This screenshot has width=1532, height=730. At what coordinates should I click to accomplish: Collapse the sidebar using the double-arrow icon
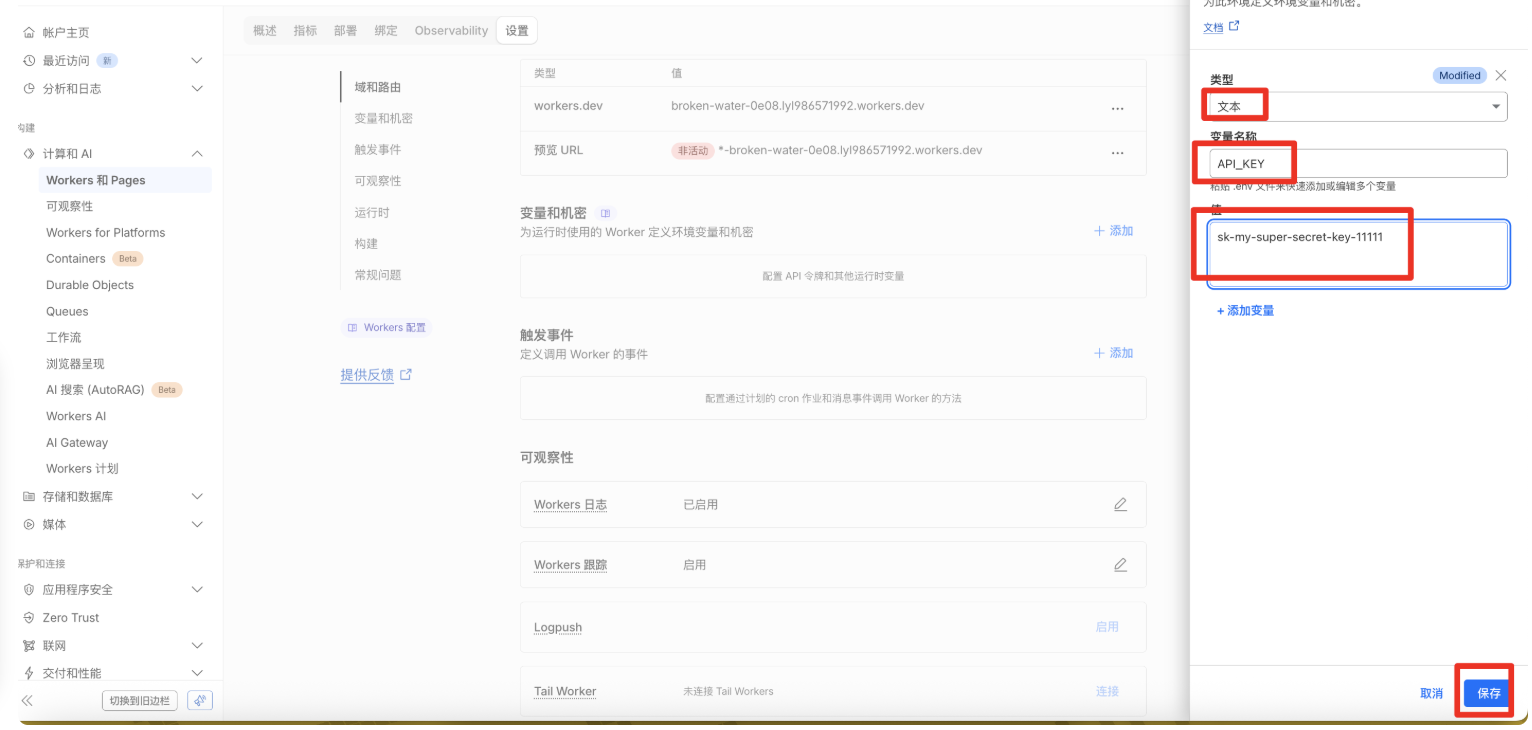point(27,701)
